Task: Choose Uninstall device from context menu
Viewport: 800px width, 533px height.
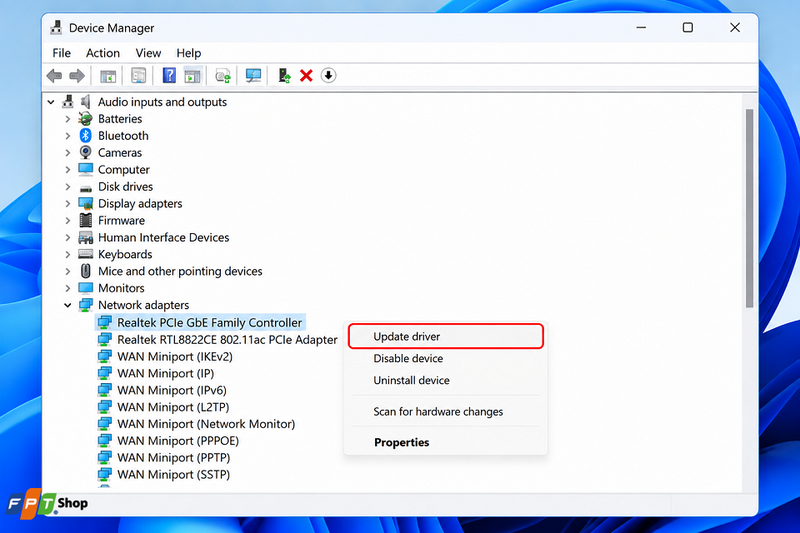Action: pos(446,380)
